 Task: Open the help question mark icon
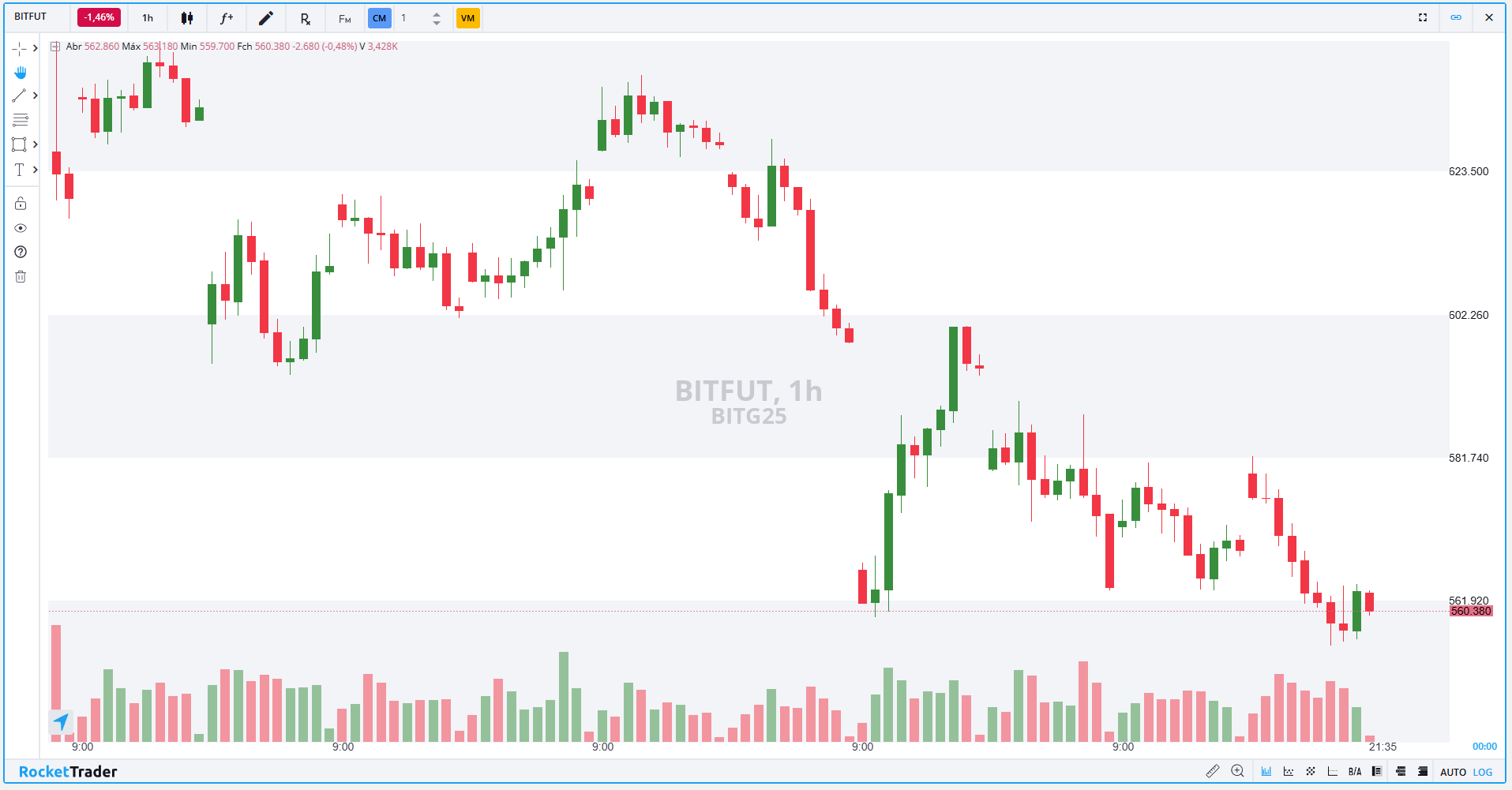tap(21, 252)
